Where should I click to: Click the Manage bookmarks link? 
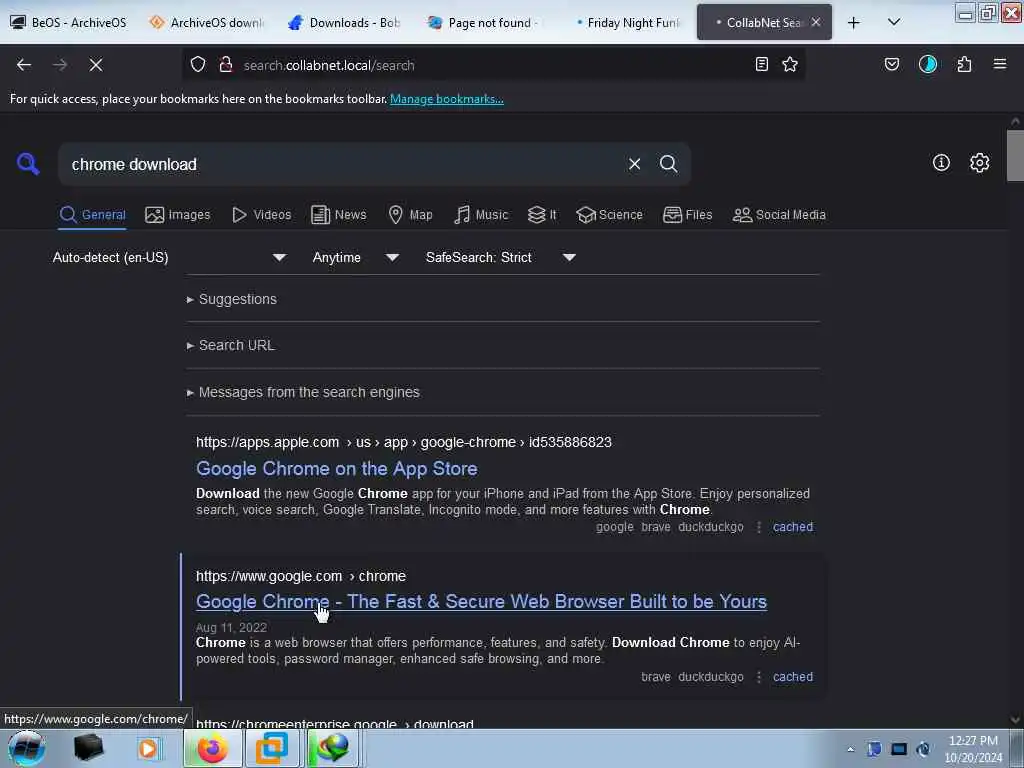pyautogui.click(x=447, y=99)
